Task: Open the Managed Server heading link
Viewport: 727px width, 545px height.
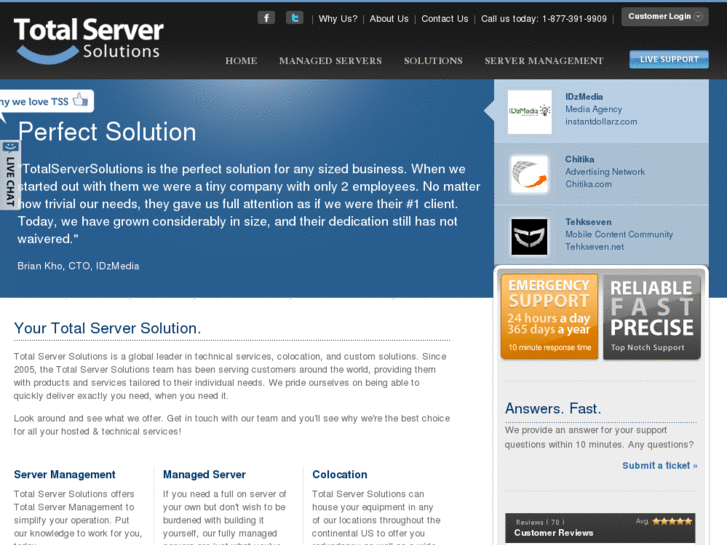Action: pyautogui.click(x=204, y=474)
